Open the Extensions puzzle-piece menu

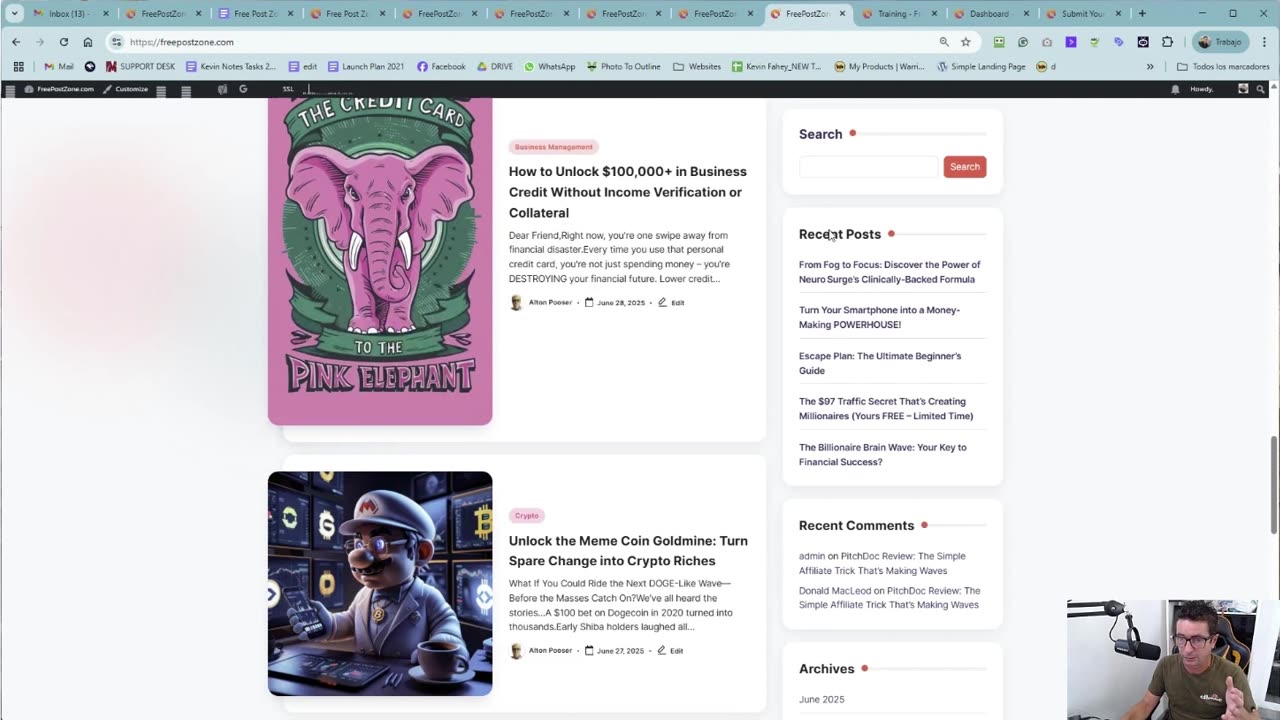point(1167,42)
